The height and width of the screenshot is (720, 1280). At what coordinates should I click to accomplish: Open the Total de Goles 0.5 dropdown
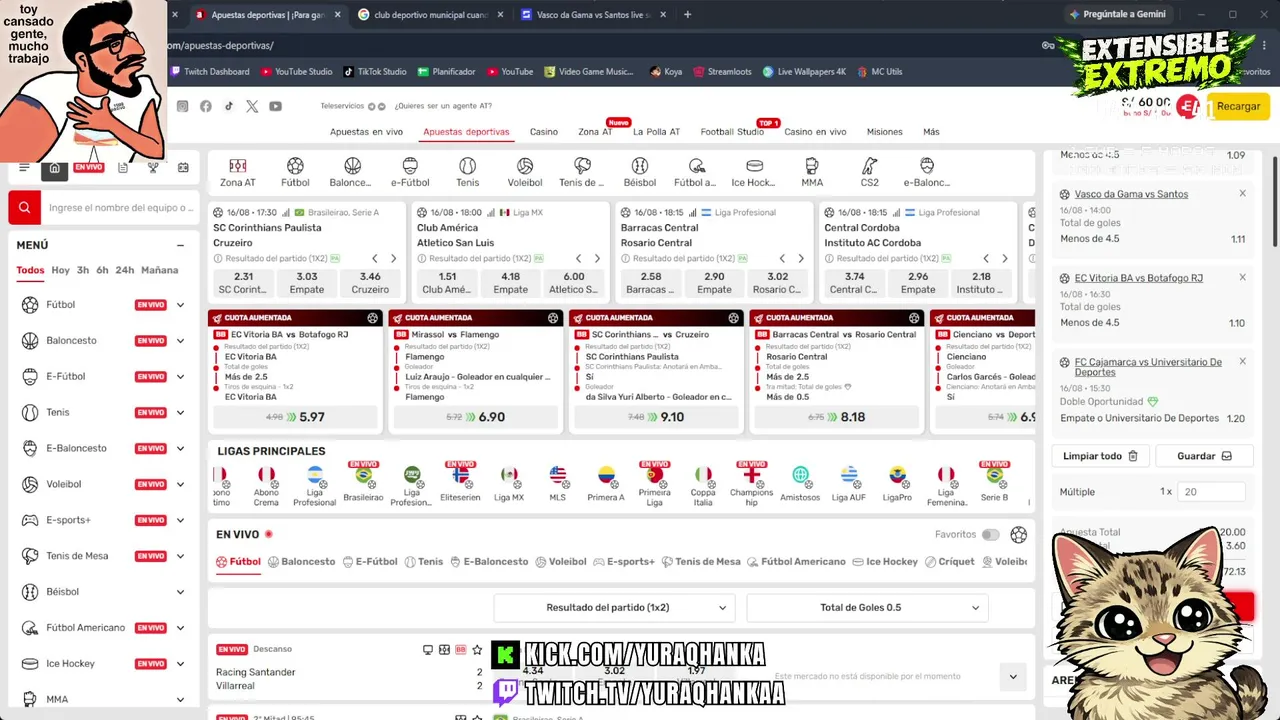(867, 608)
